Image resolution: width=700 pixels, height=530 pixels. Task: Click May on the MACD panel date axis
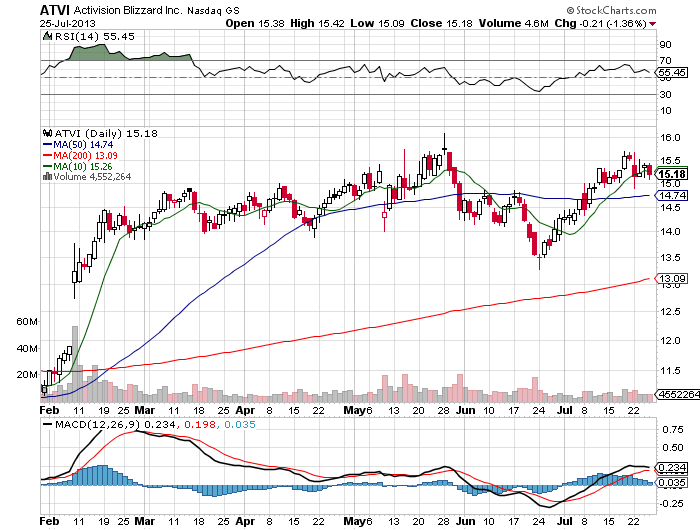[x=355, y=521]
